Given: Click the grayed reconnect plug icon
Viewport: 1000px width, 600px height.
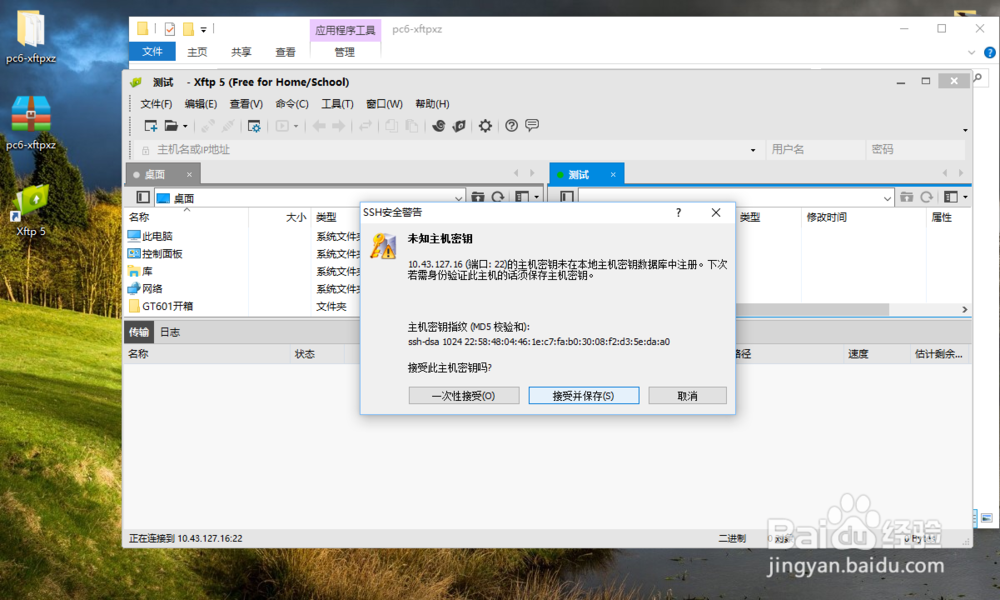Looking at the screenshot, I should [208, 126].
